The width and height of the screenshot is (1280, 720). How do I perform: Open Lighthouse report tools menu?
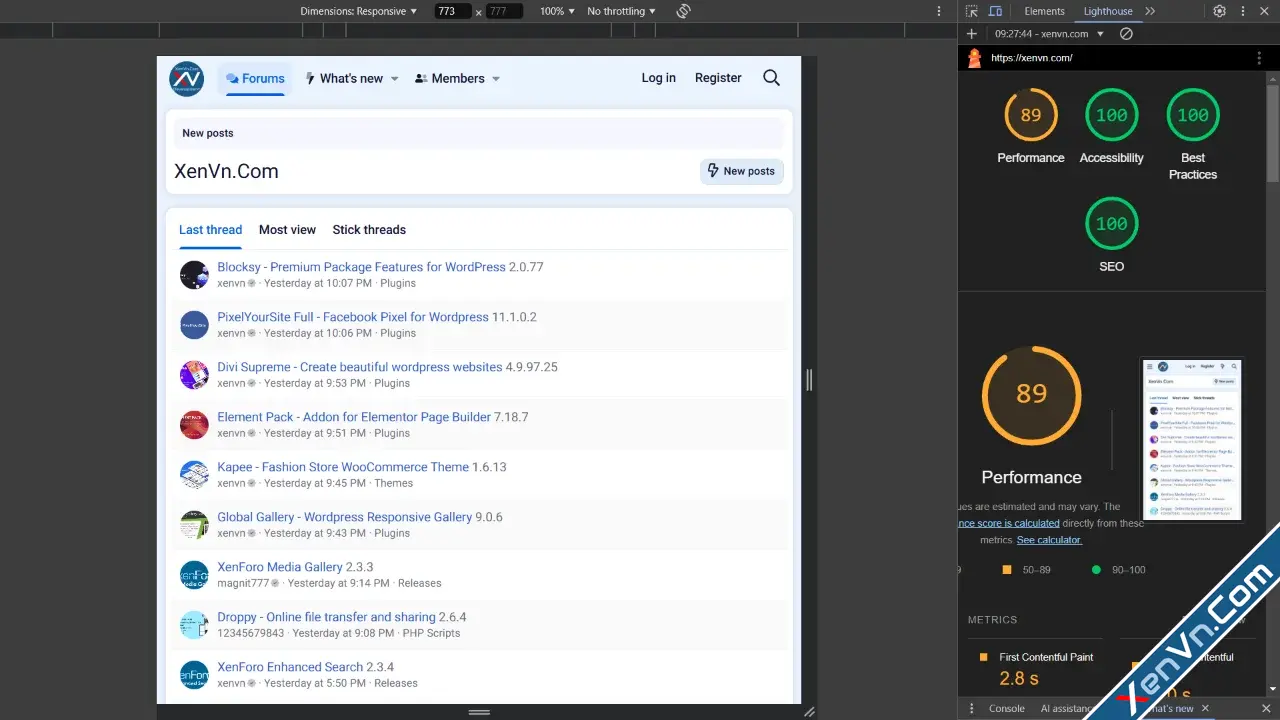point(1259,58)
